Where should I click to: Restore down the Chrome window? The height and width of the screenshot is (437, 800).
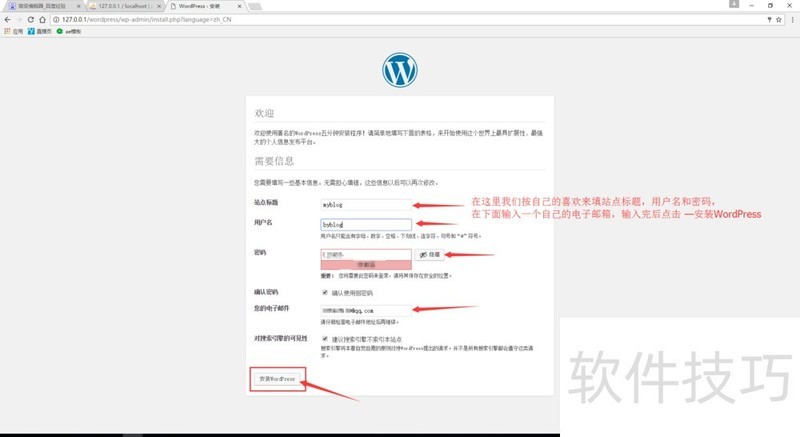[770, 5]
